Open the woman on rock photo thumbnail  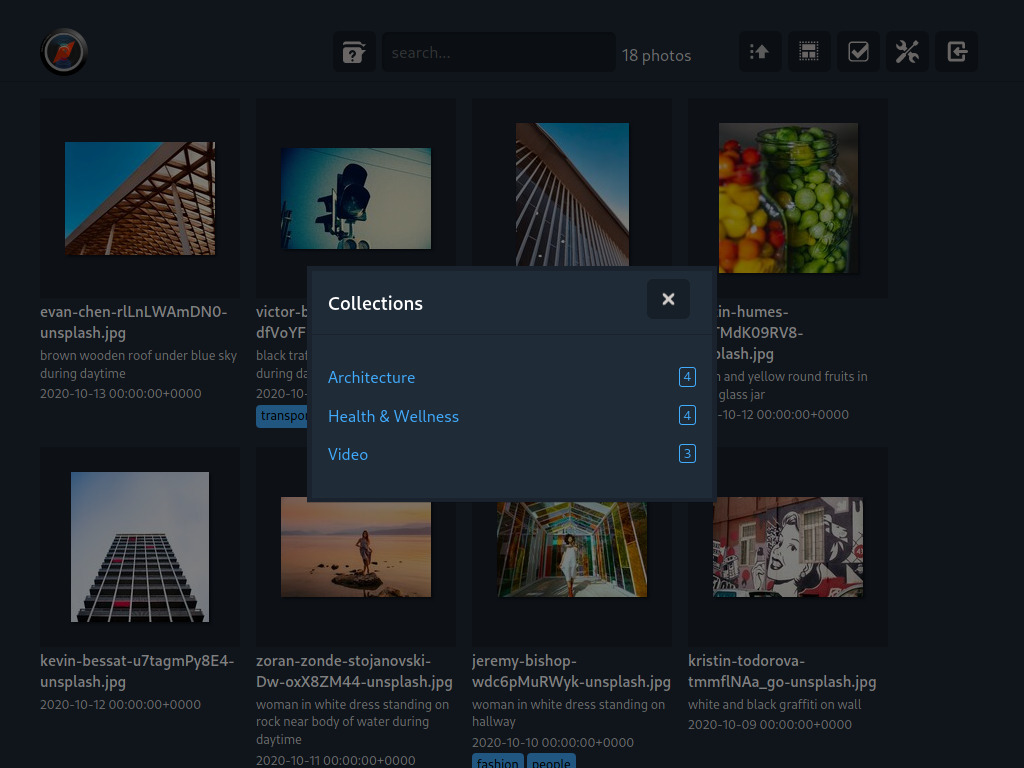pyautogui.click(x=356, y=547)
